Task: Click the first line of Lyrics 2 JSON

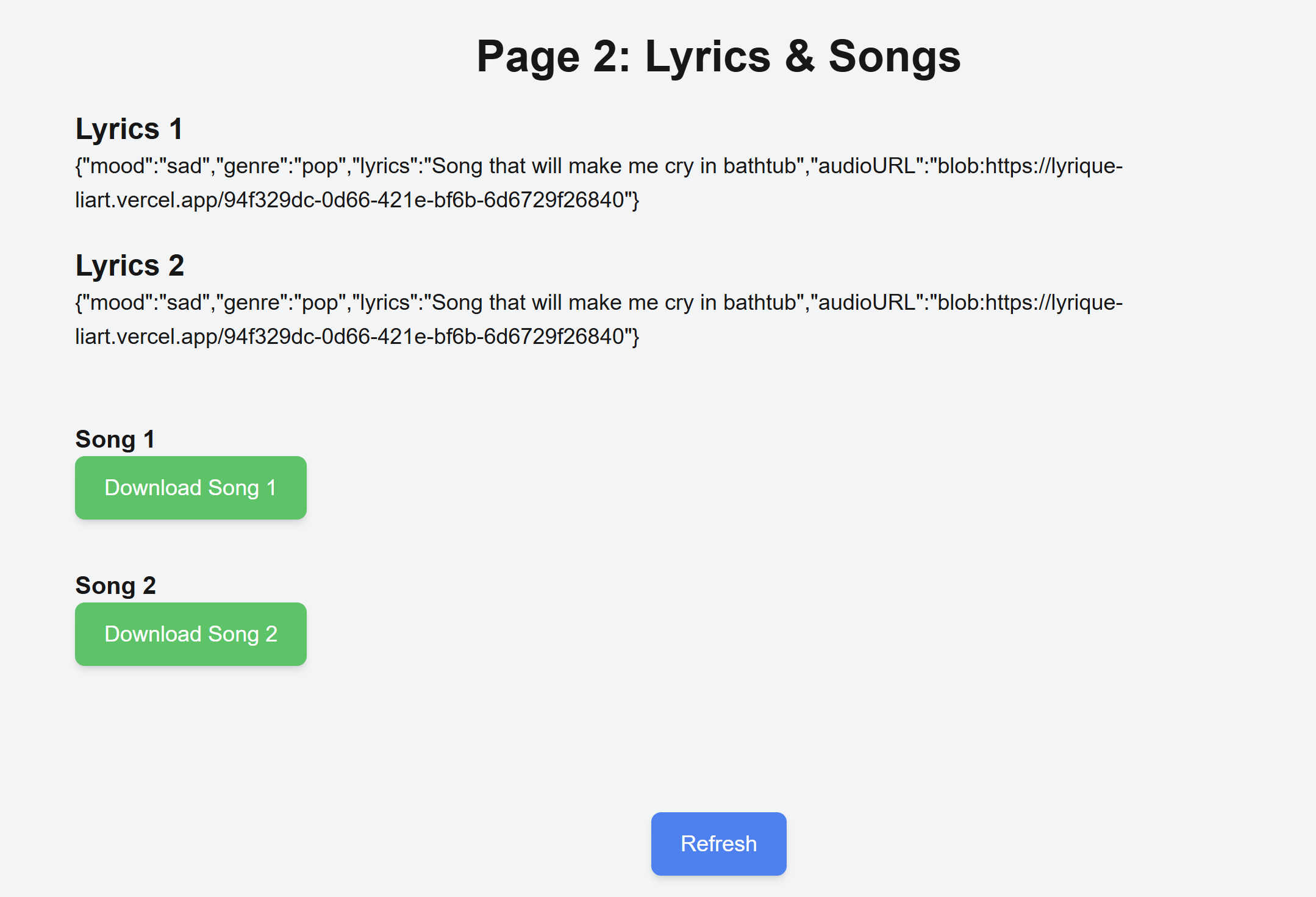Action: click(x=598, y=302)
